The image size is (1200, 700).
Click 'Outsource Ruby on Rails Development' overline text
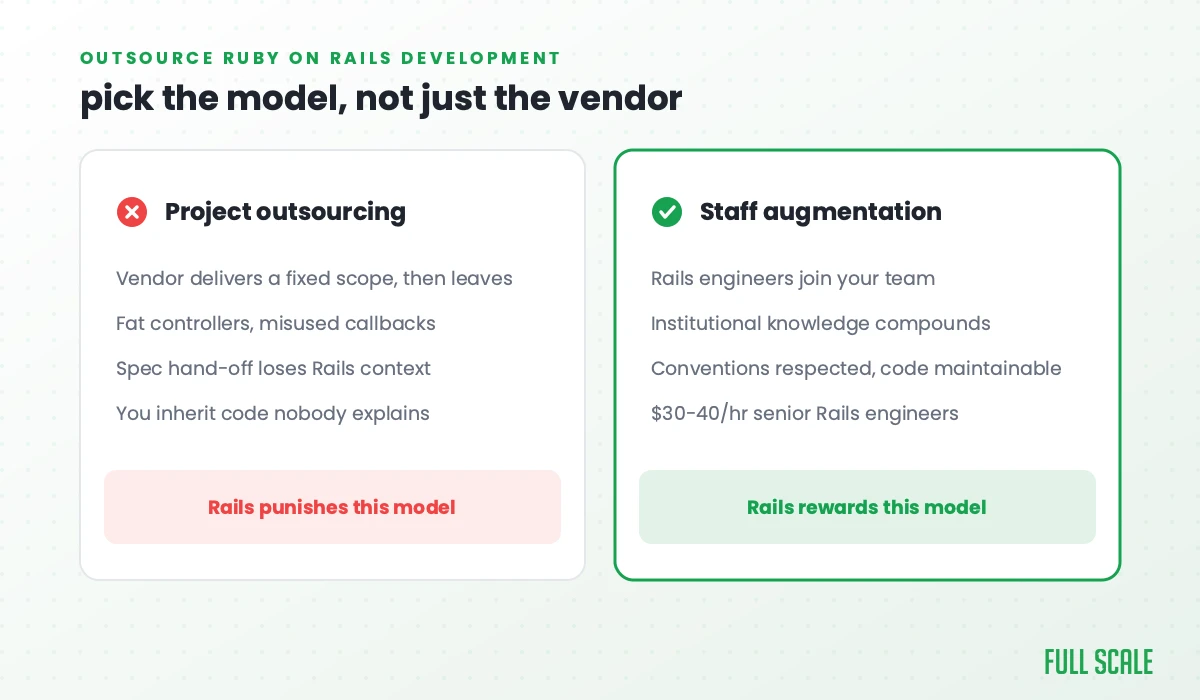321,58
